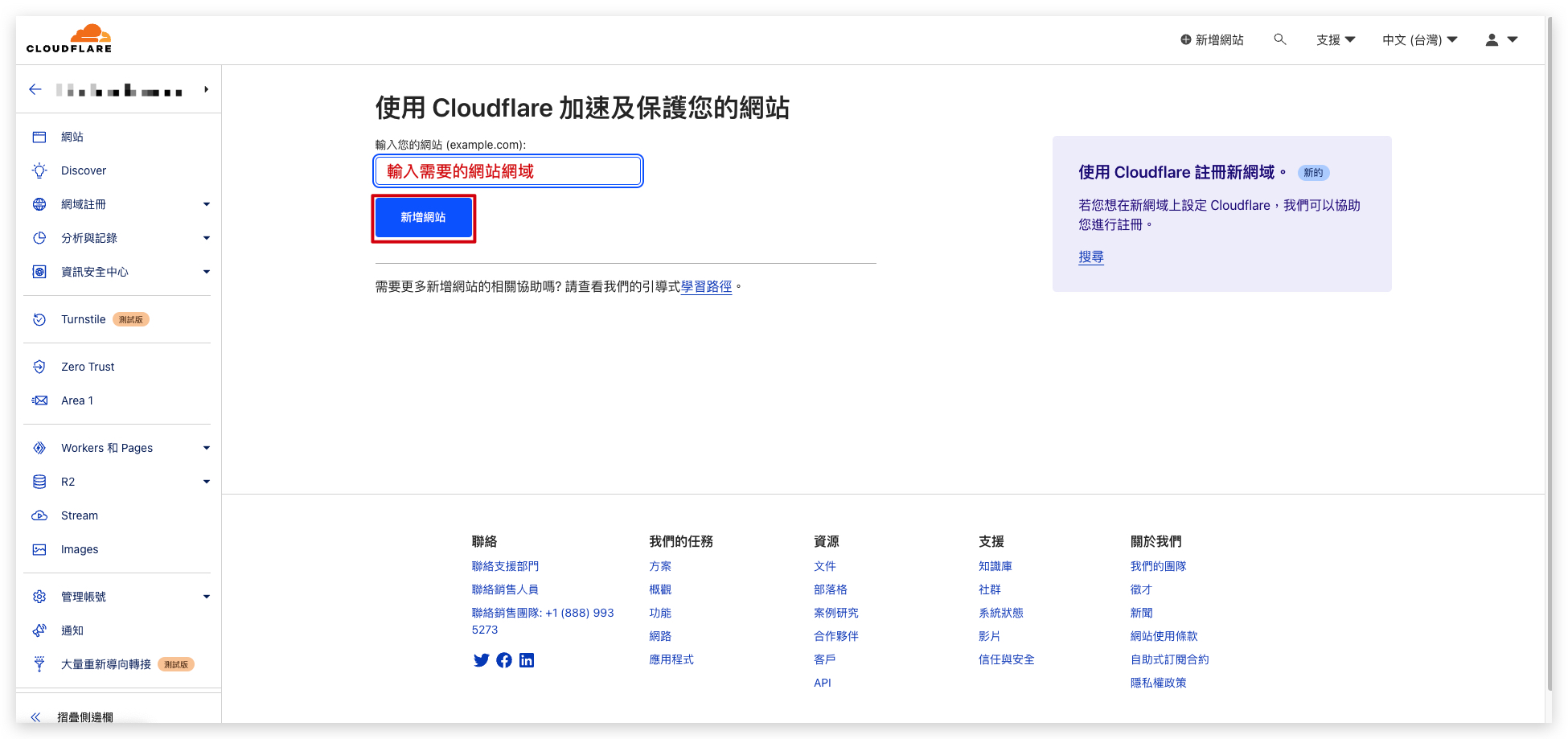
Task: Click the Twitter icon in the footer
Action: 481,660
